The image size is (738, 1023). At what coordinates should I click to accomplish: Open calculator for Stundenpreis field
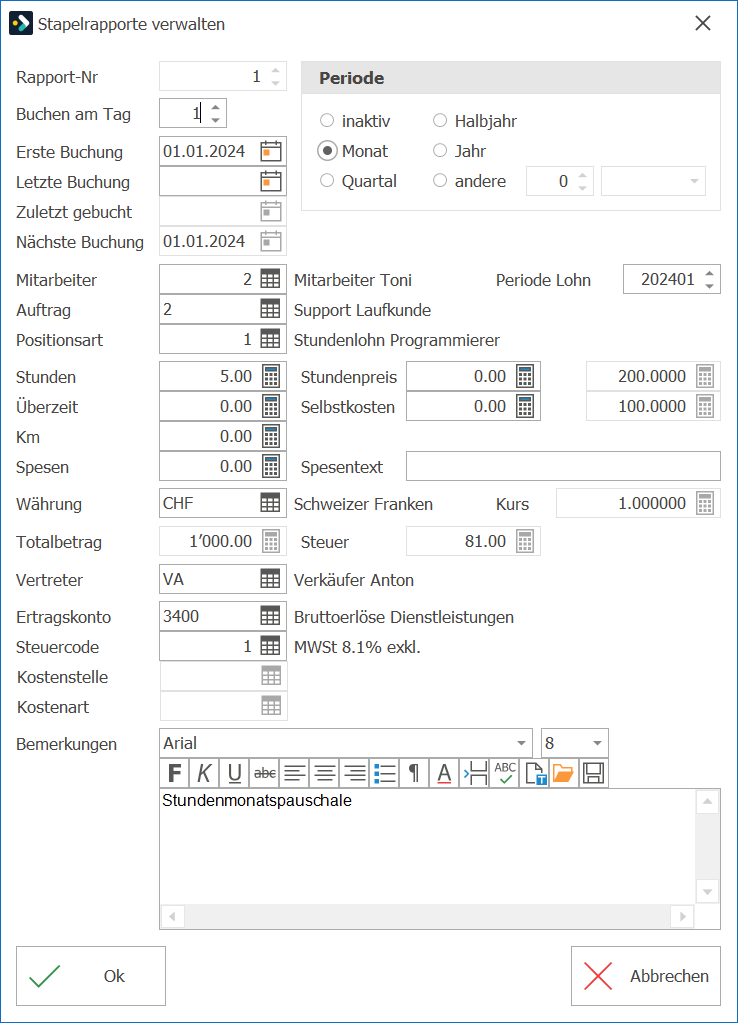point(525,376)
